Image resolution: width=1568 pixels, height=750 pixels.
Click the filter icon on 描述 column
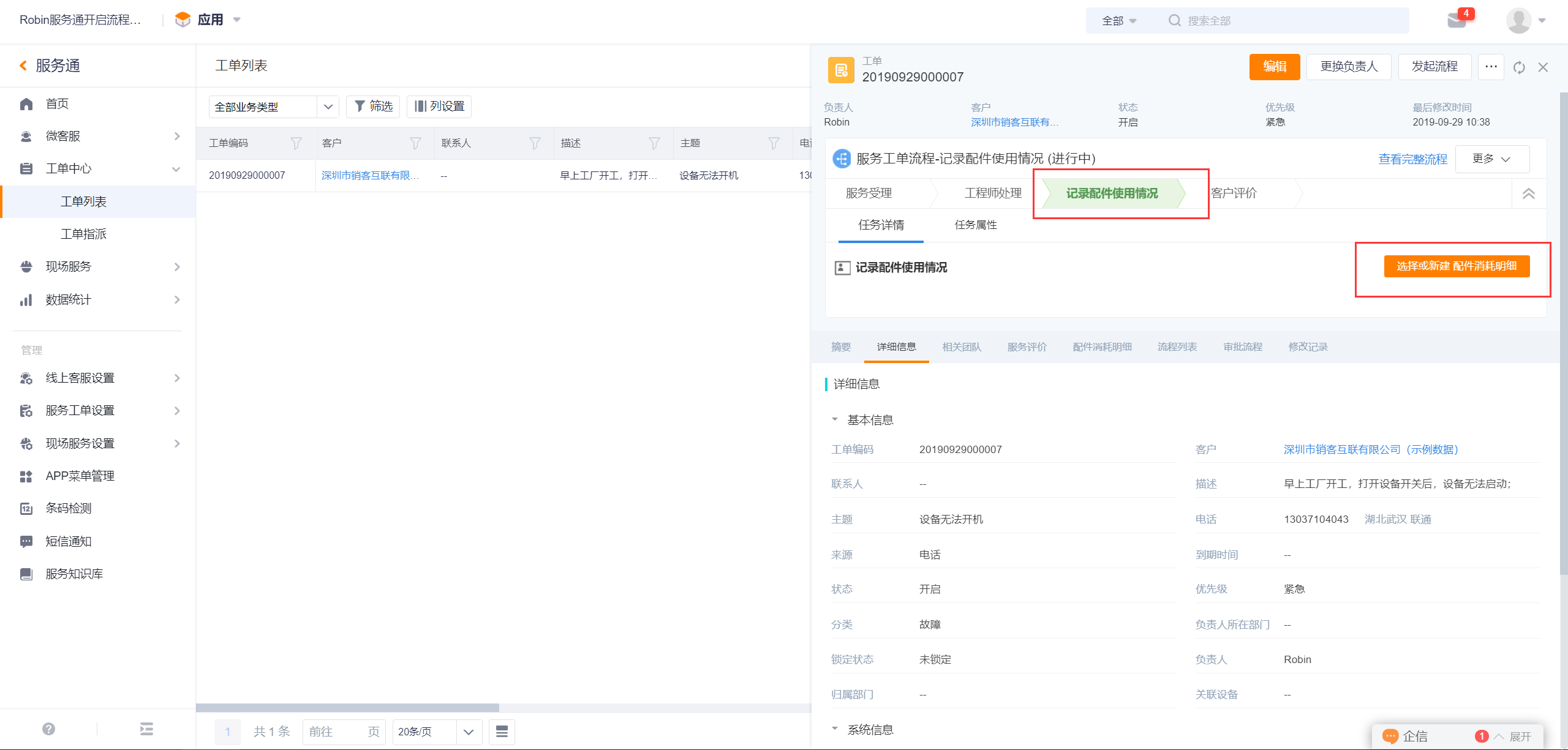pyautogui.click(x=655, y=143)
